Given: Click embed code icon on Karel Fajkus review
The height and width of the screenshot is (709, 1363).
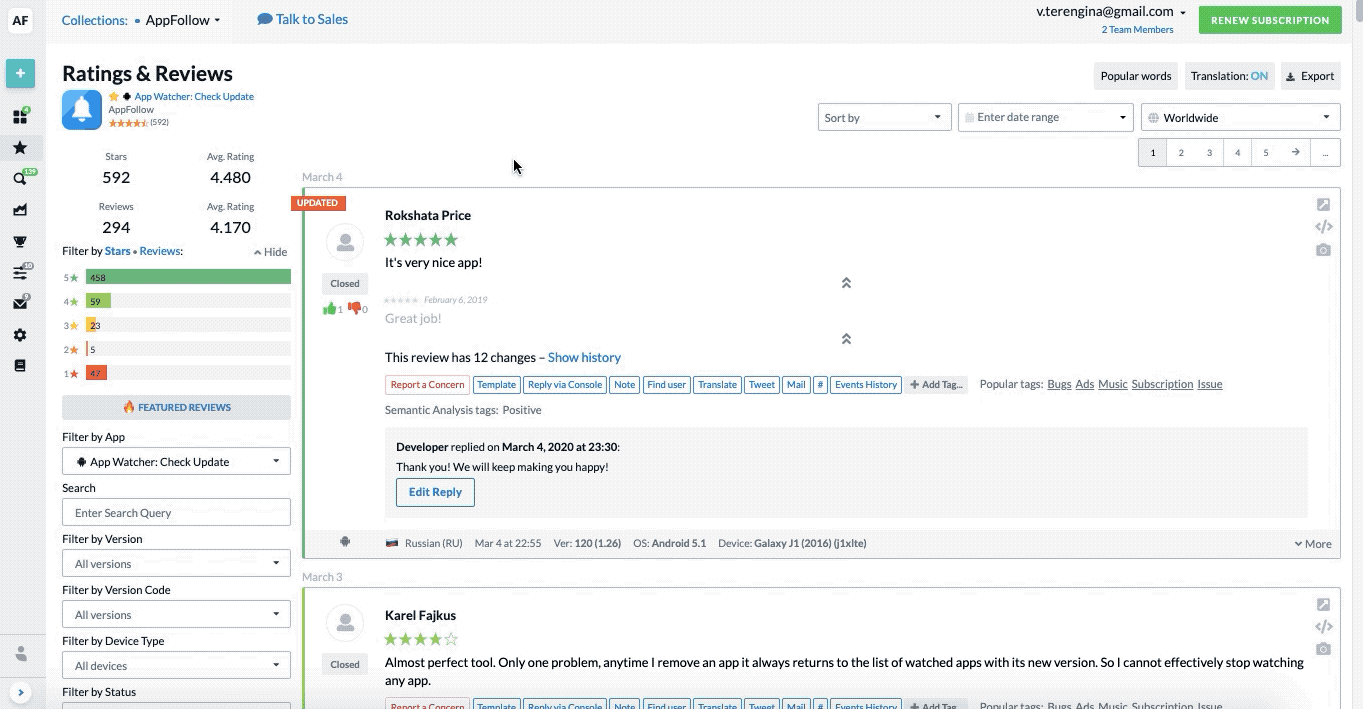Looking at the screenshot, I should tap(1323, 627).
